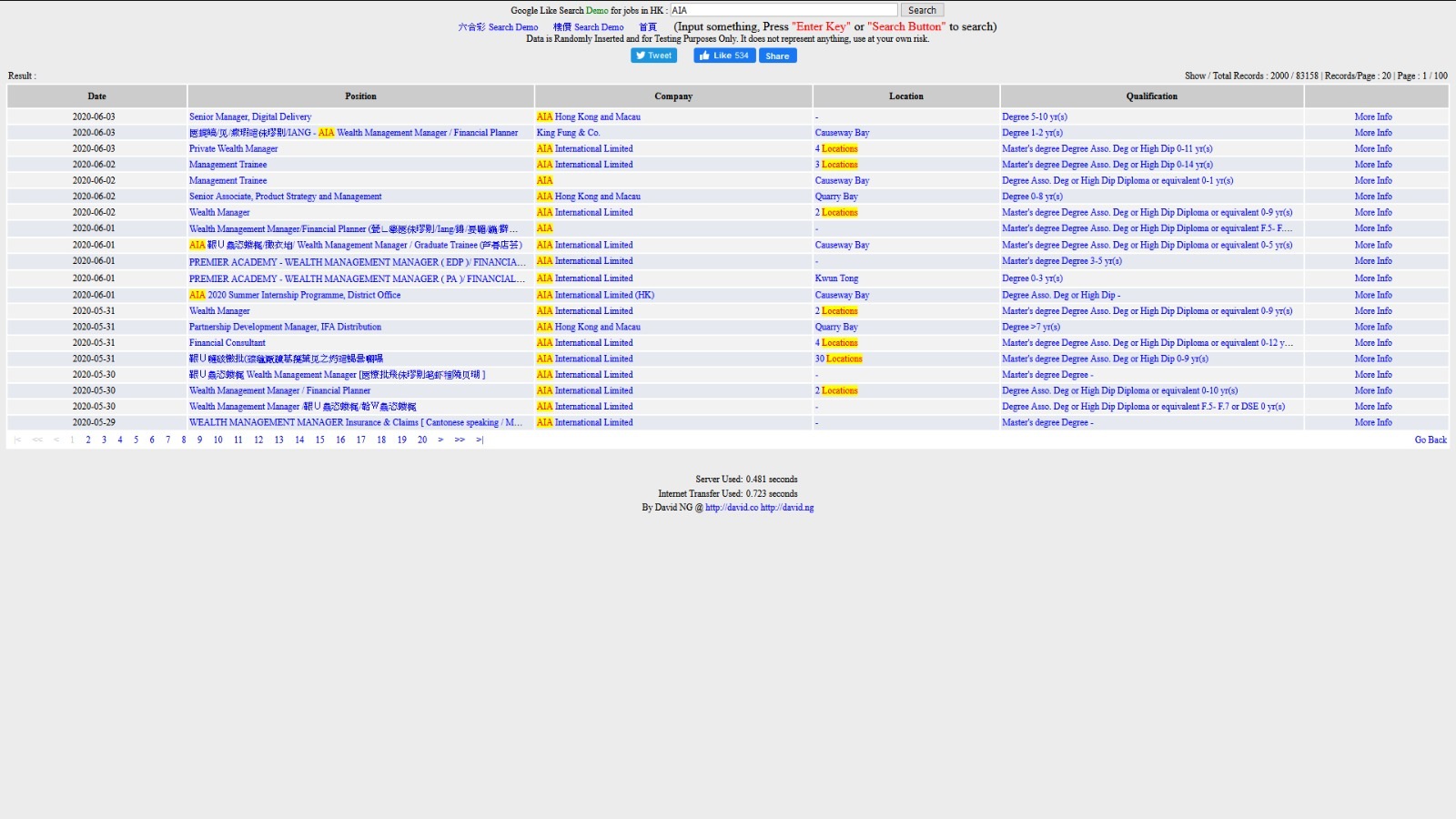Screen dimensions: 1456x819
Task: Click the Position column header
Action: 360,96
